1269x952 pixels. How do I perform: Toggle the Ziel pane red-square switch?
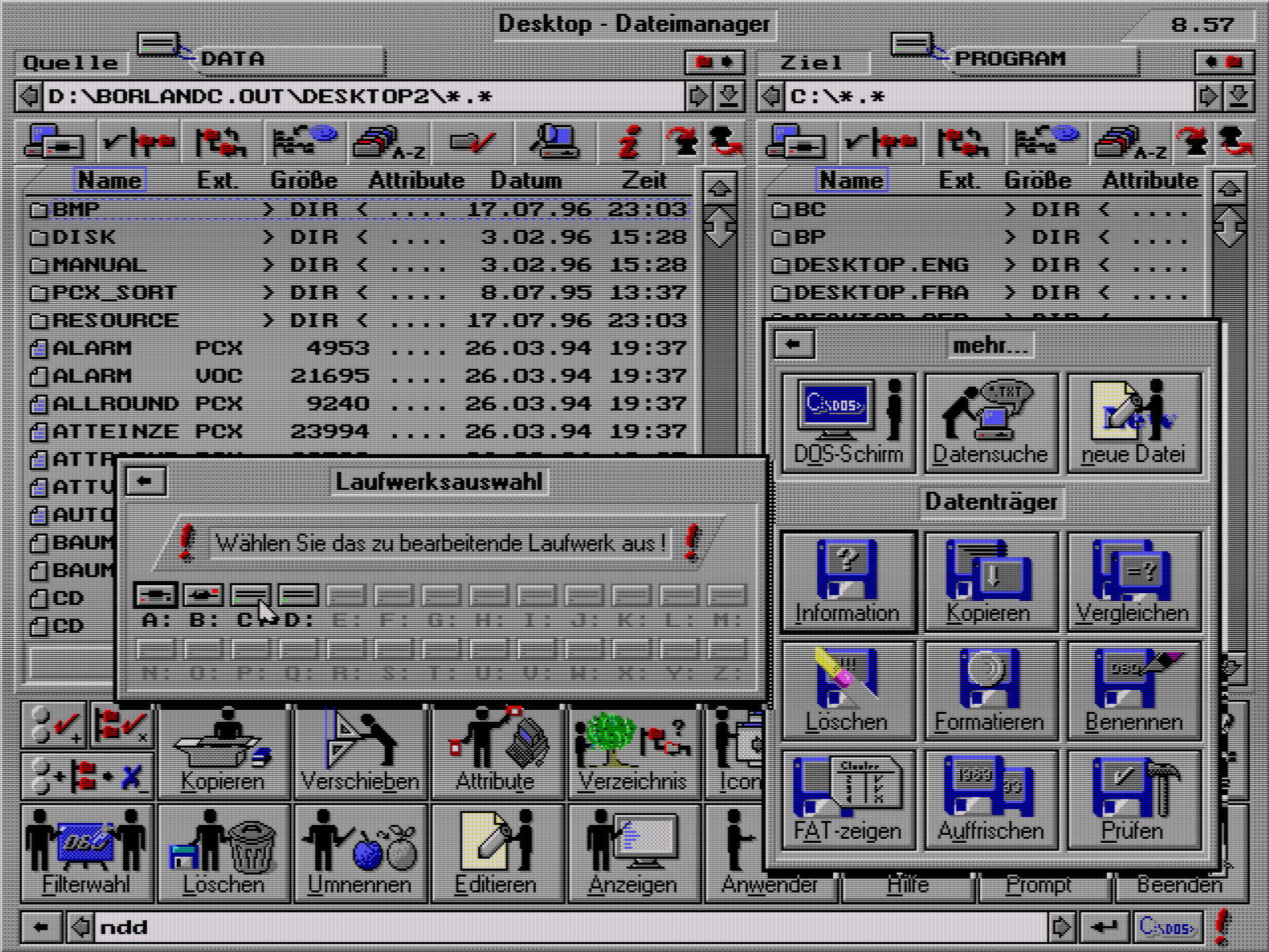(1225, 62)
